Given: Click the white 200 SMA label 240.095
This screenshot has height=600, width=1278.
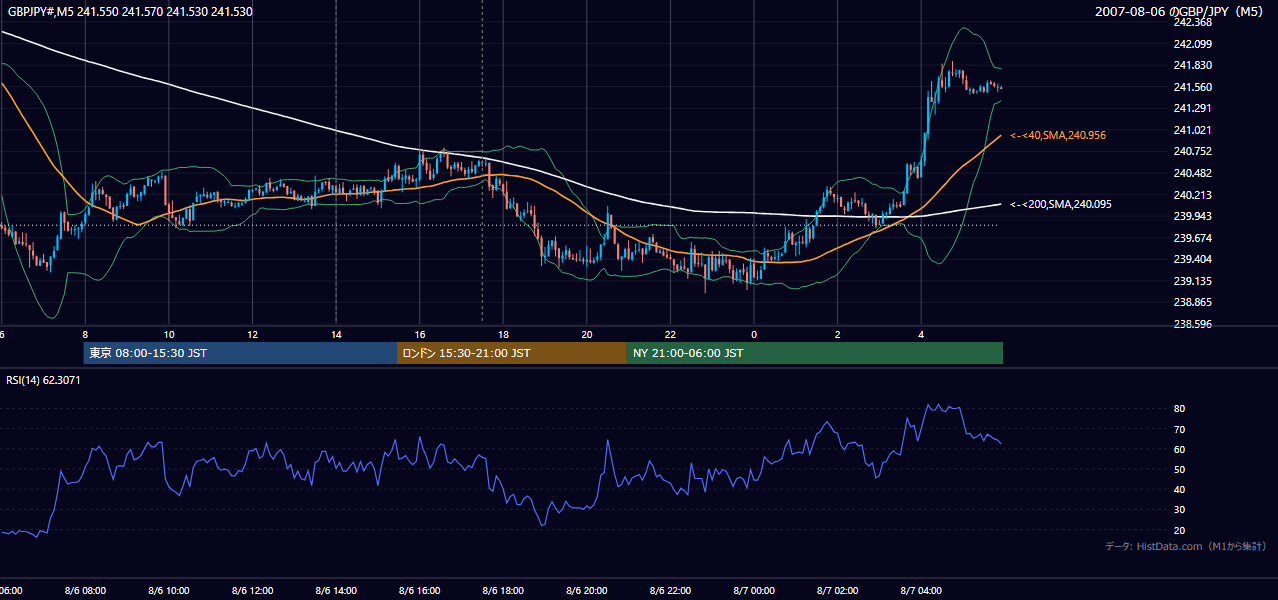Looking at the screenshot, I should coord(1060,204).
